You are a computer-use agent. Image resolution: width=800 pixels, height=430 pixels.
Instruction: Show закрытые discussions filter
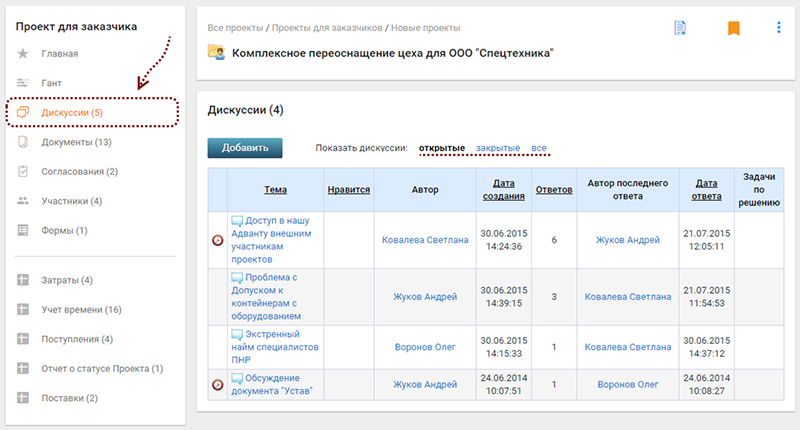point(497,149)
